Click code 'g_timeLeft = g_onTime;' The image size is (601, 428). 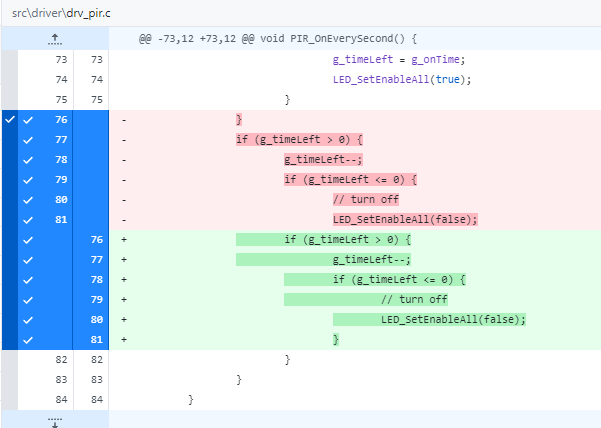click(399, 59)
